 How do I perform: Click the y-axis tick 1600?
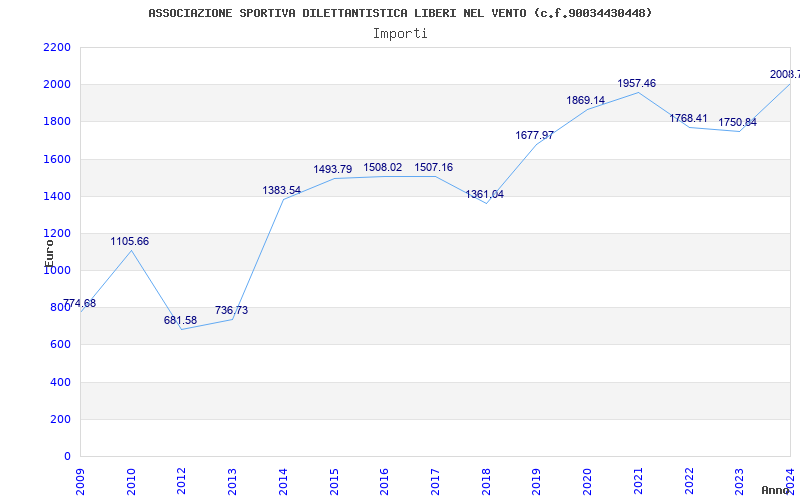coord(57,159)
